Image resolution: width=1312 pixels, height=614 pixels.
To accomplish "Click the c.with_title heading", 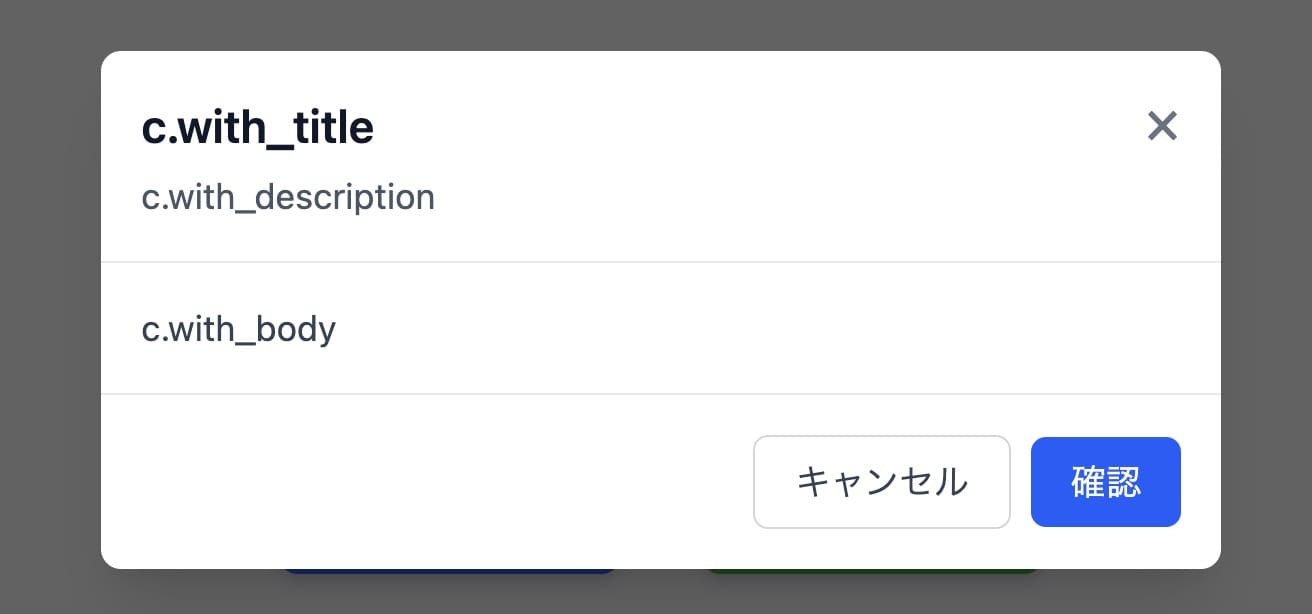I will [258, 128].
